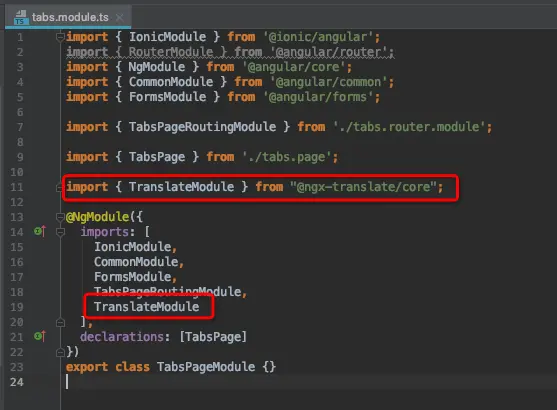Screen dimensions: 557x410
Task: Click the imports property on line 14
Action: pyautogui.click(x=105, y=232)
